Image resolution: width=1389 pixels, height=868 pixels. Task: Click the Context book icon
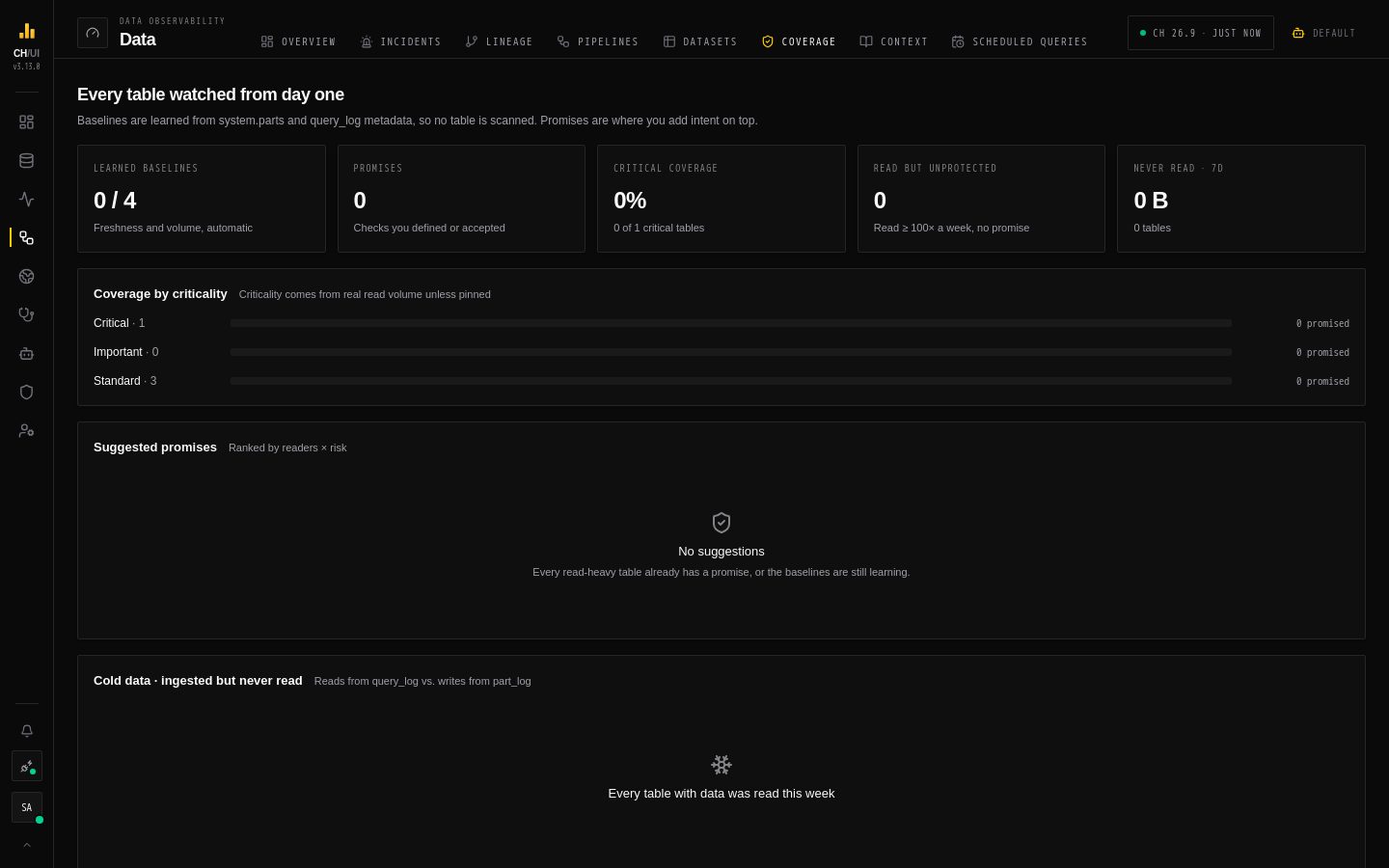coord(866,41)
